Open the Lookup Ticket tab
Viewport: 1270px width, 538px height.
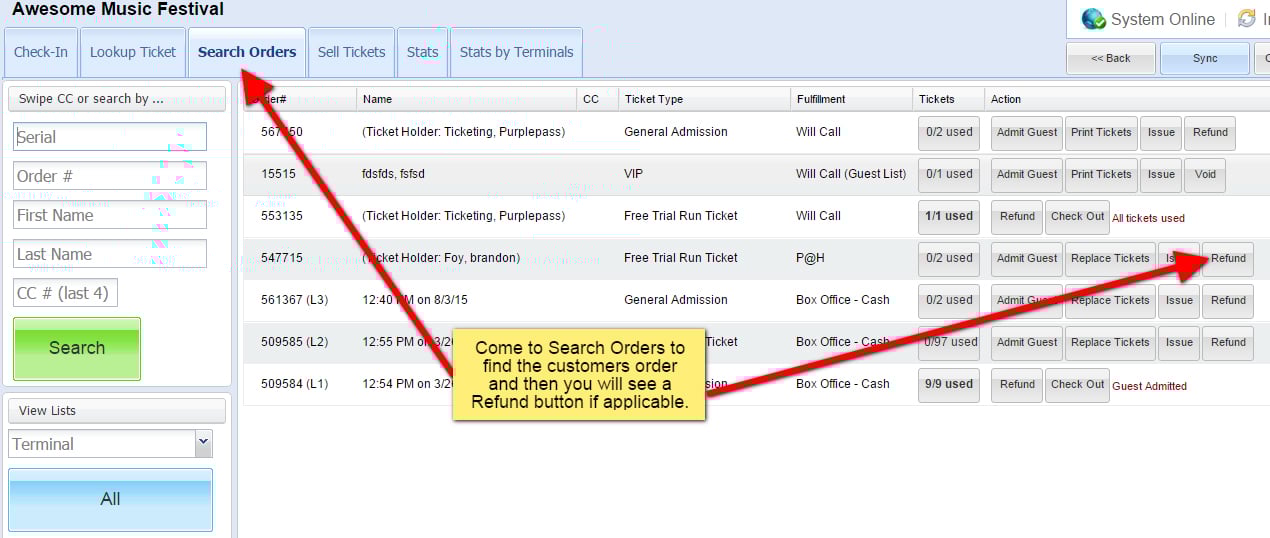[x=133, y=52]
